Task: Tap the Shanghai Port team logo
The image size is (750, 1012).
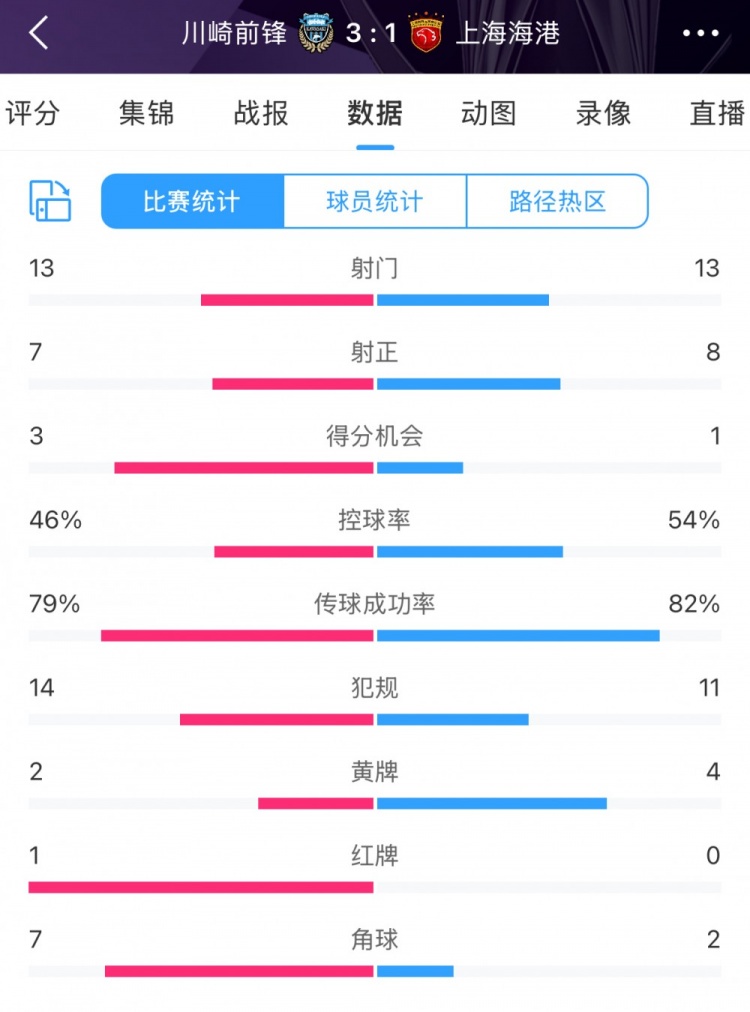Action: click(425, 34)
